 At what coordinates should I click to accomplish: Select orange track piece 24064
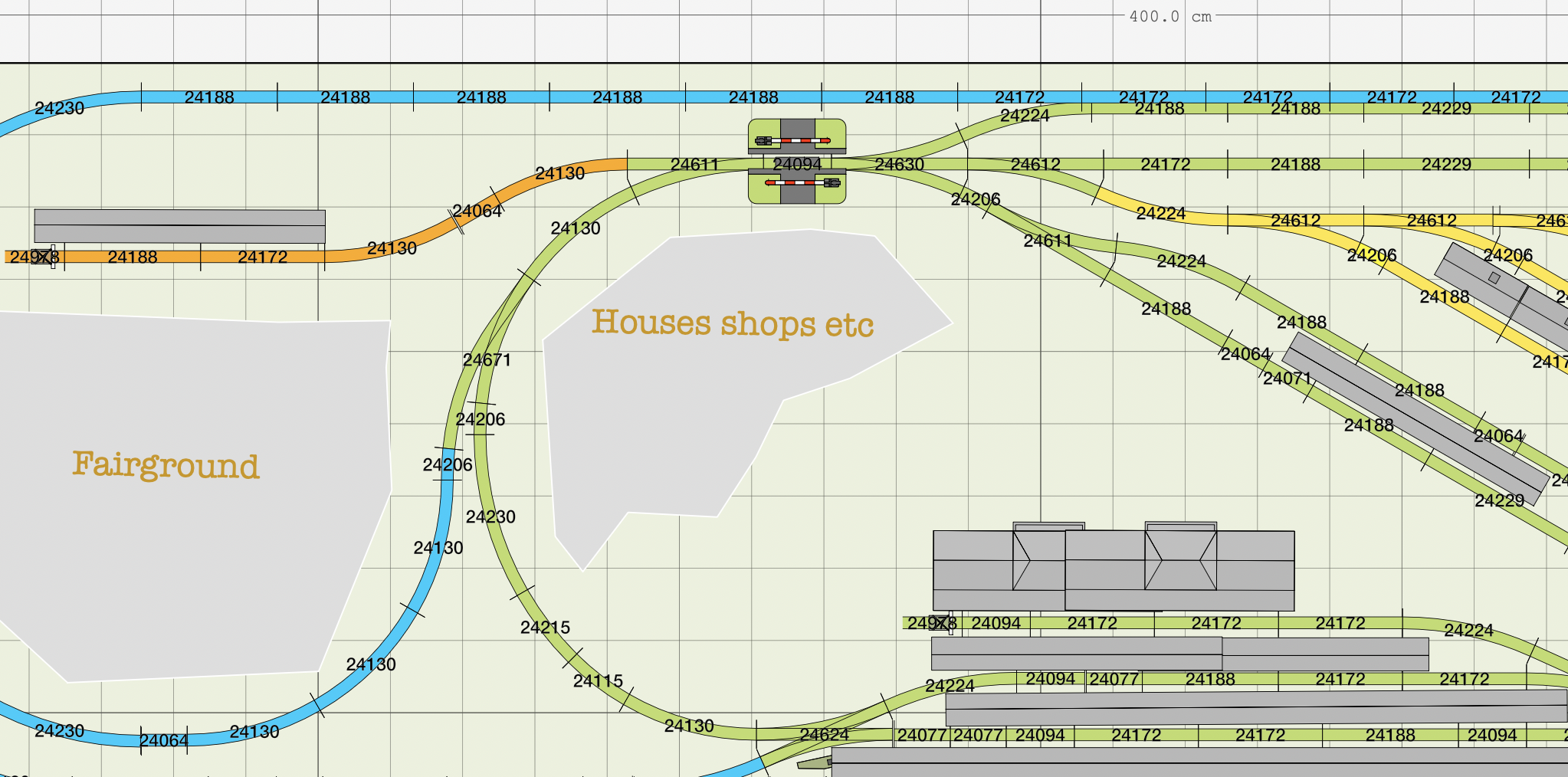[x=477, y=211]
